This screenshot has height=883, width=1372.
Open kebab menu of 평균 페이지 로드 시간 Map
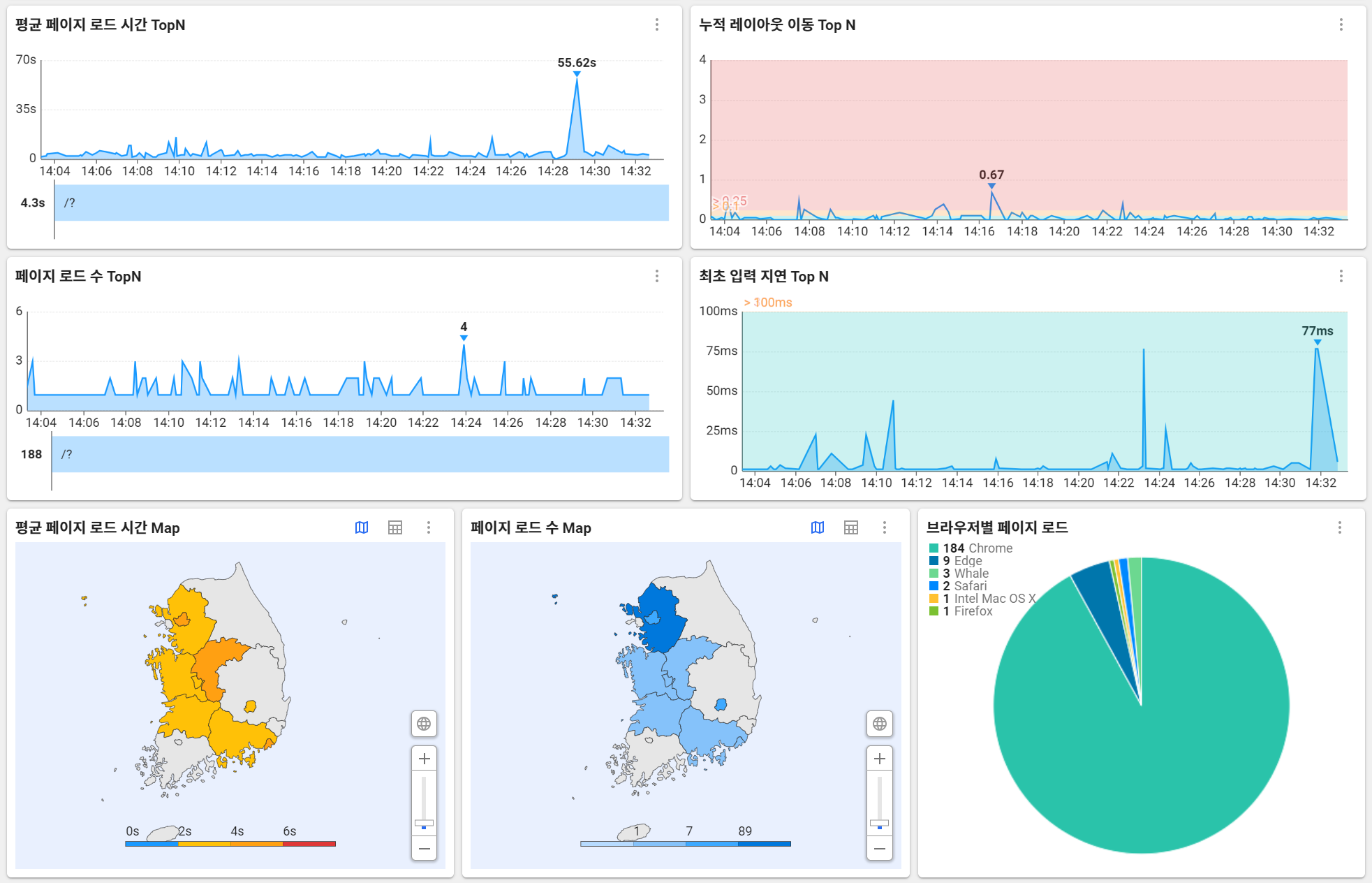[x=428, y=527]
